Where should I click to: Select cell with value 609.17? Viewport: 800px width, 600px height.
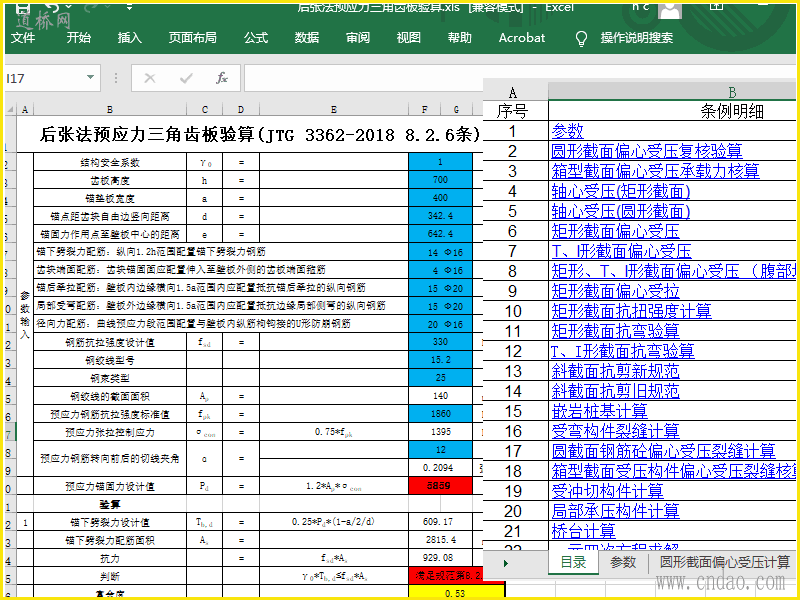click(440, 522)
